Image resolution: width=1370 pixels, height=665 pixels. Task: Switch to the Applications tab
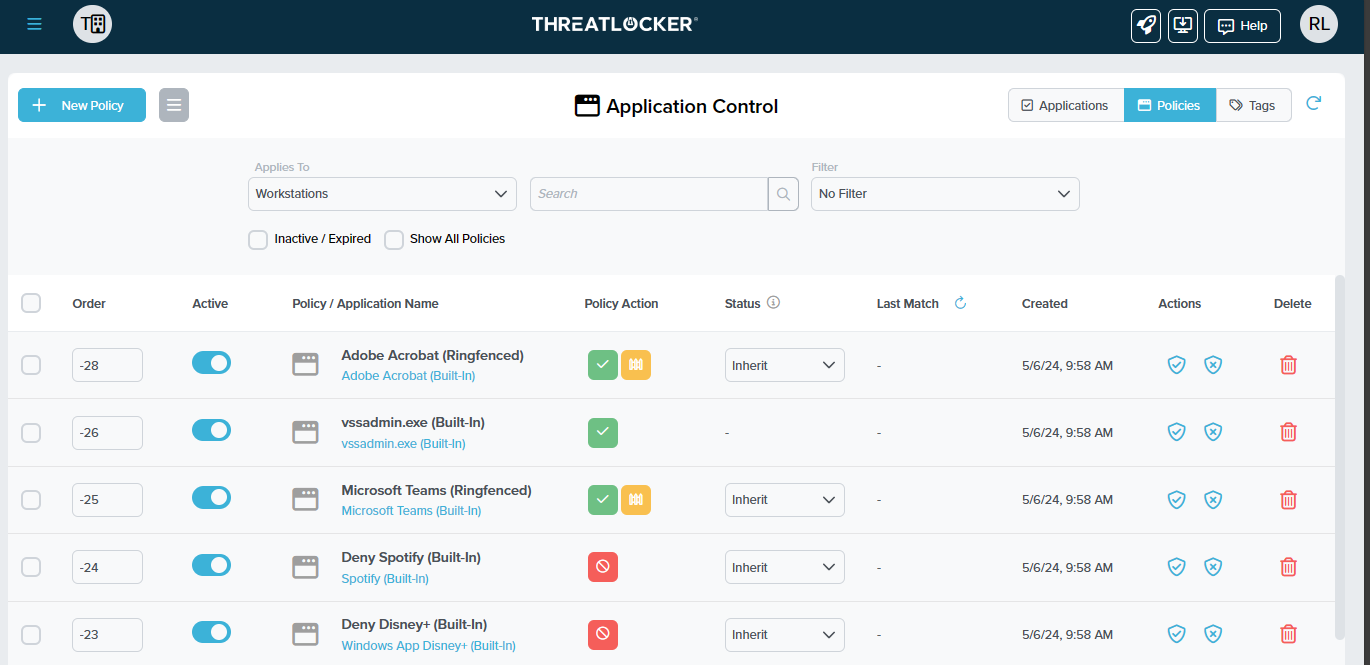(x=1066, y=105)
